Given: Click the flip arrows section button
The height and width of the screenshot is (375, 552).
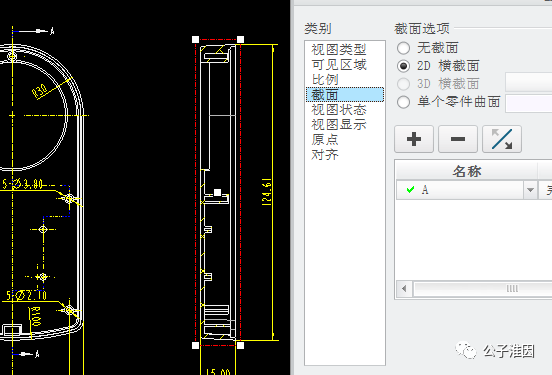Looking at the screenshot, I should pos(502,139).
